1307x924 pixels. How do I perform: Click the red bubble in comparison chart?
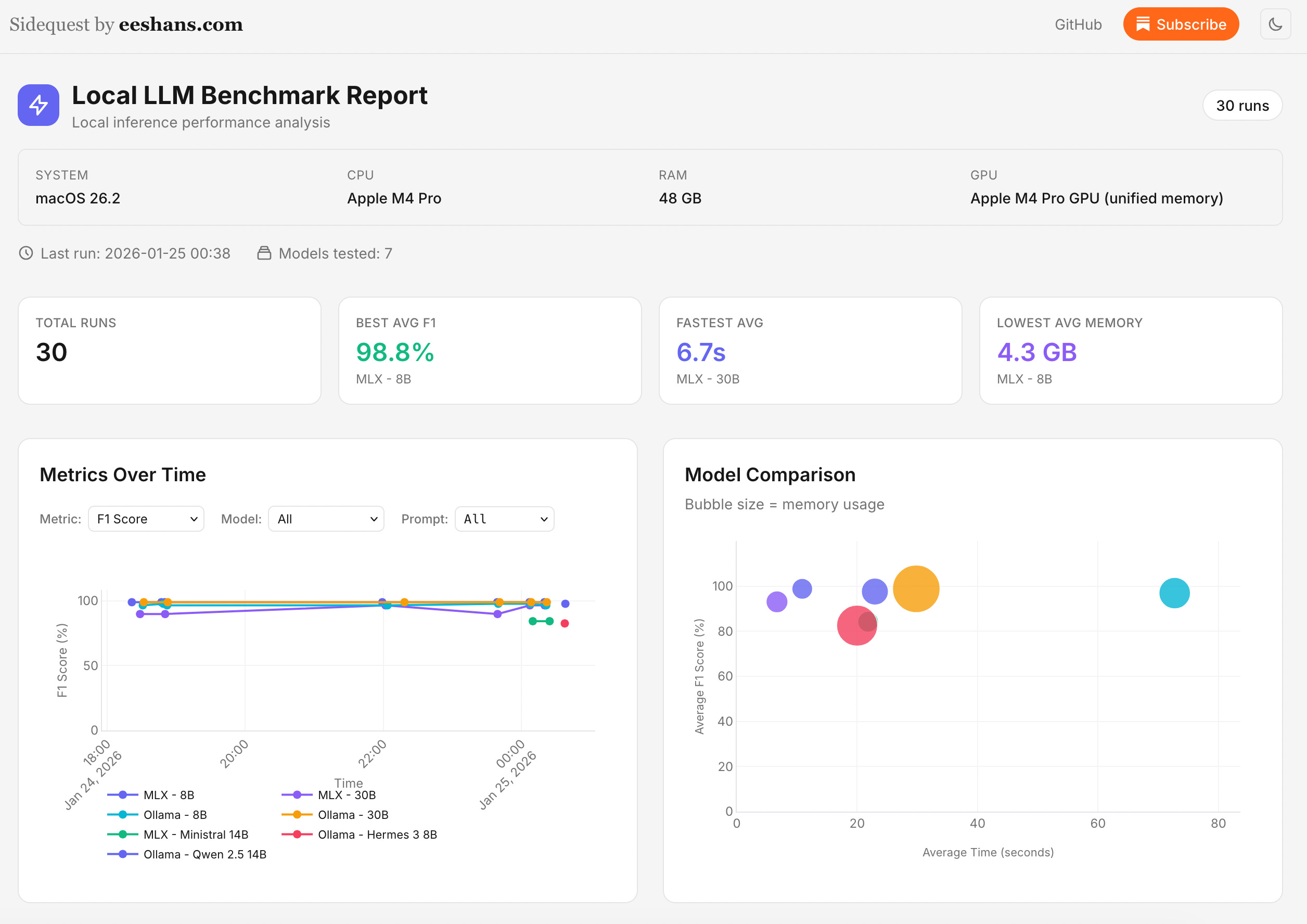tap(853, 628)
